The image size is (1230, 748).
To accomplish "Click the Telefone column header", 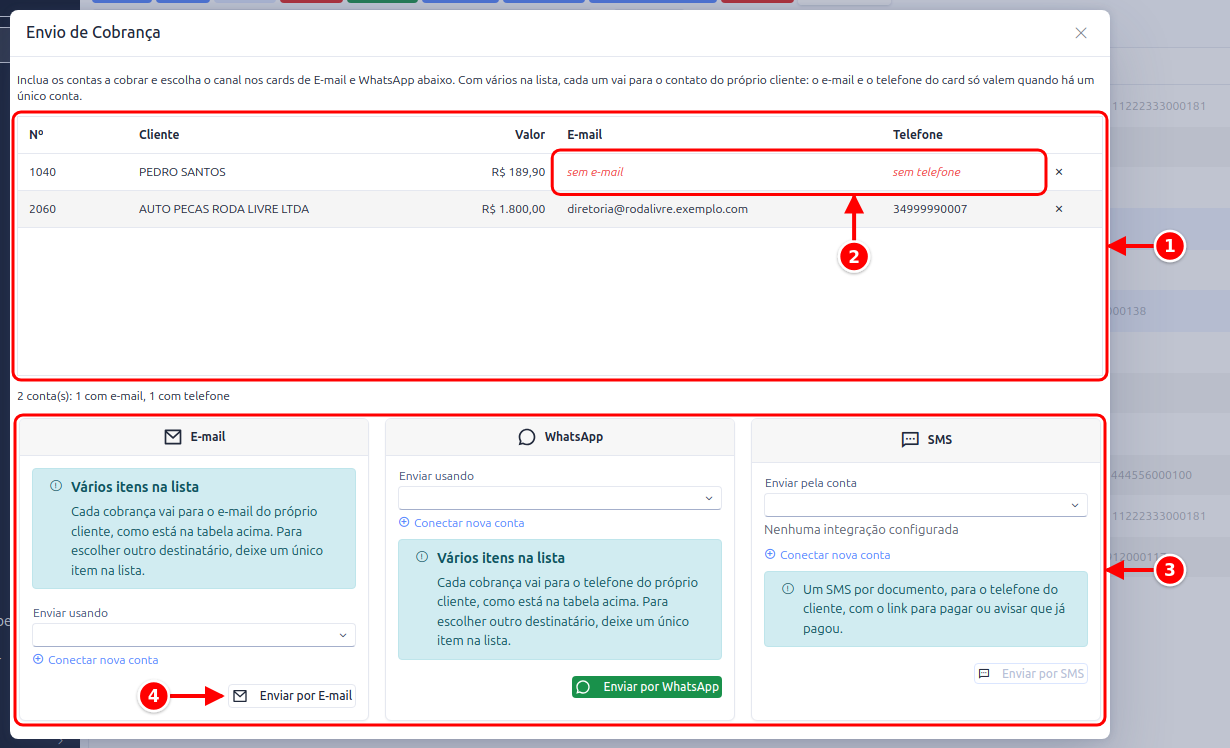I will 918,135.
